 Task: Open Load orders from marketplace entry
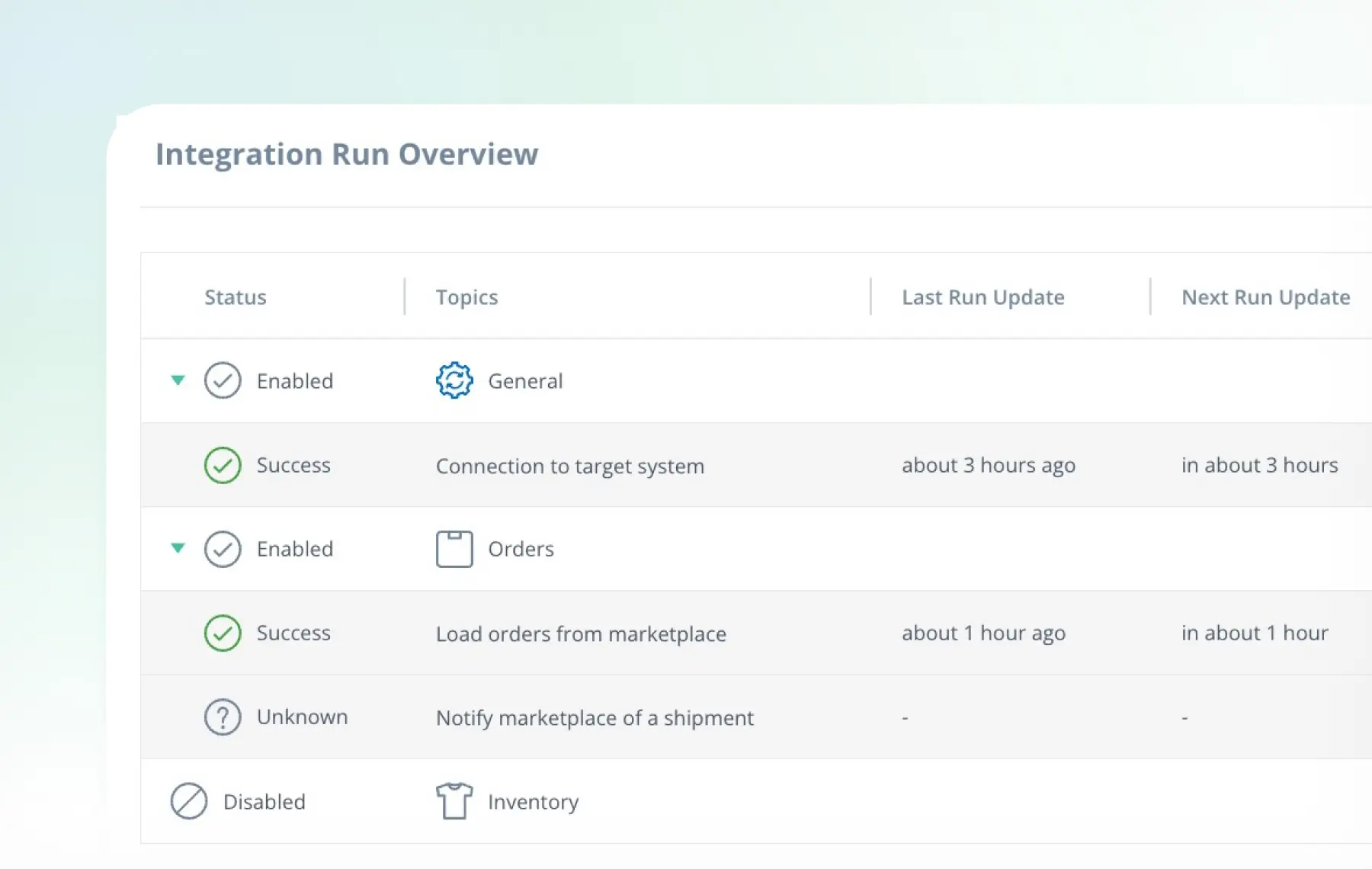(581, 633)
